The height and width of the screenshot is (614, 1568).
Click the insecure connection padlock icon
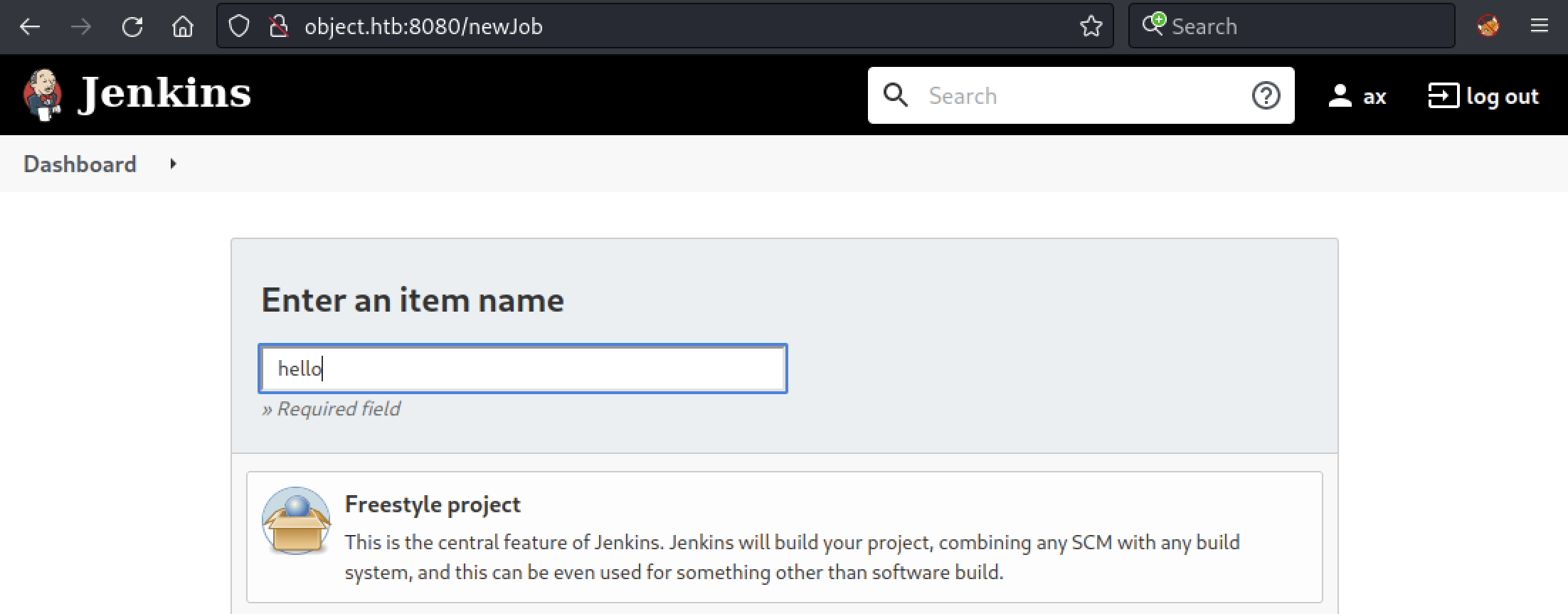278,27
